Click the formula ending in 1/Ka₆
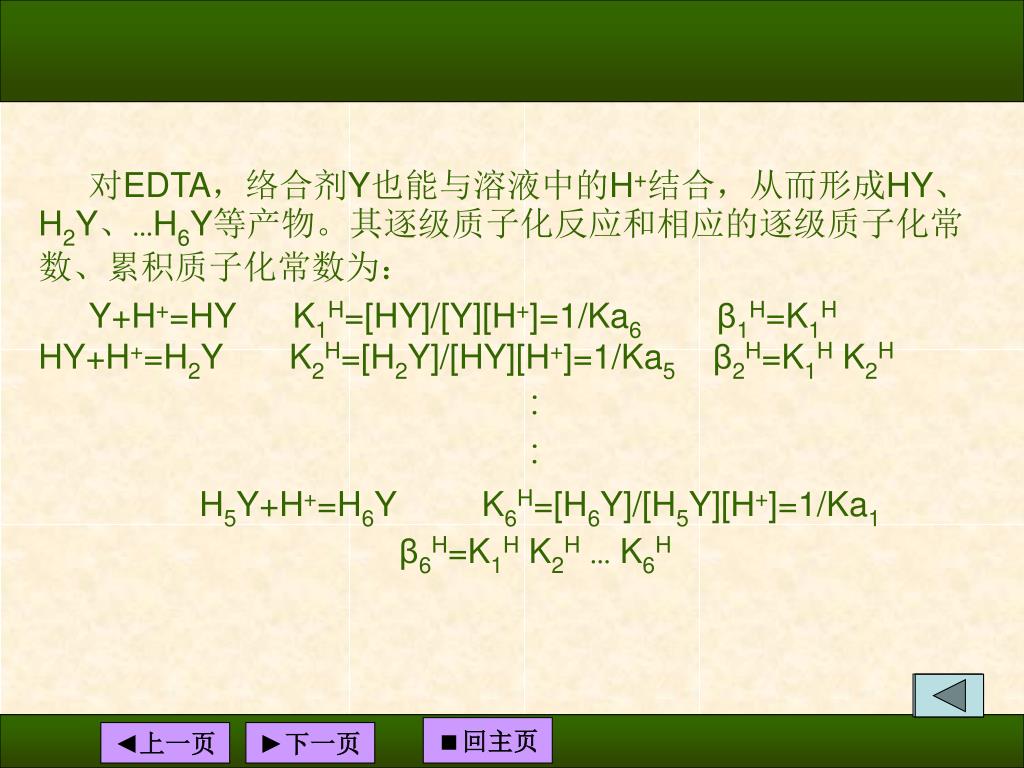The image size is (1024, 768). click(x=468, y=319)
